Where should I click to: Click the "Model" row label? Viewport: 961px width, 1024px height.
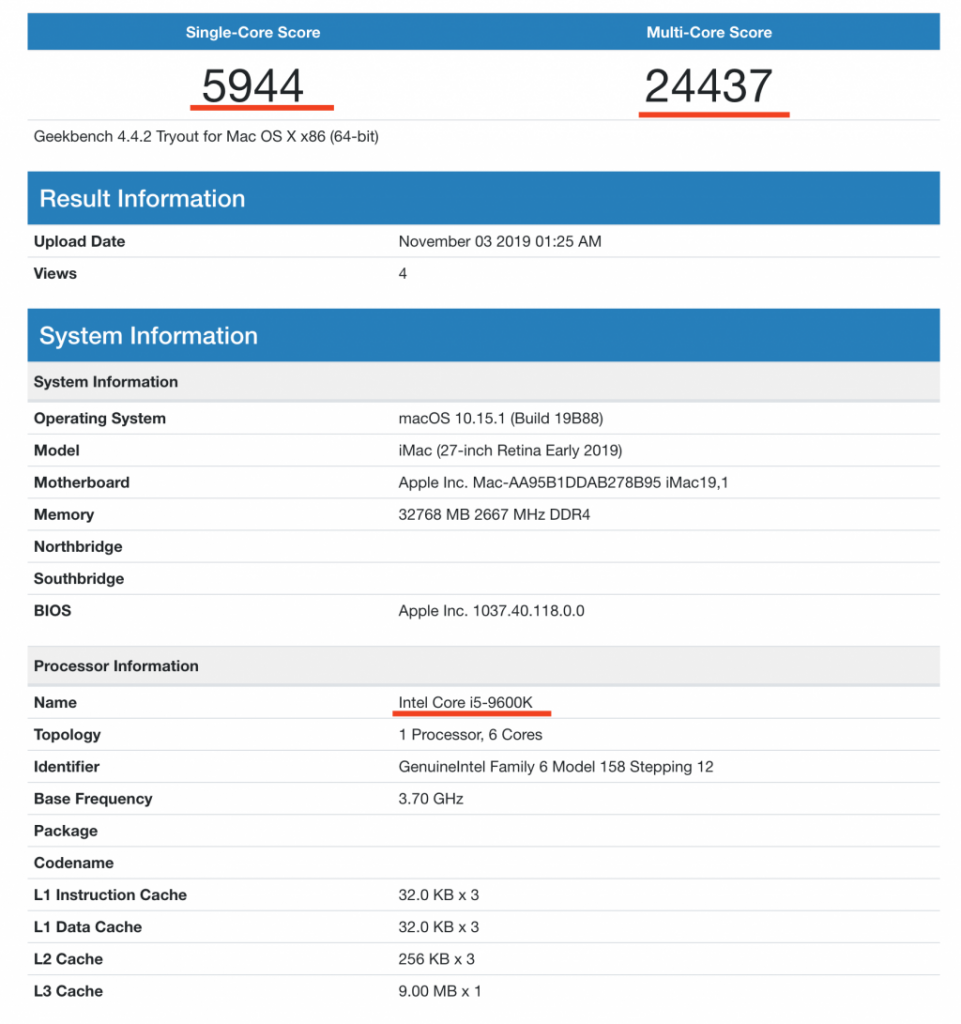point(57,451)
